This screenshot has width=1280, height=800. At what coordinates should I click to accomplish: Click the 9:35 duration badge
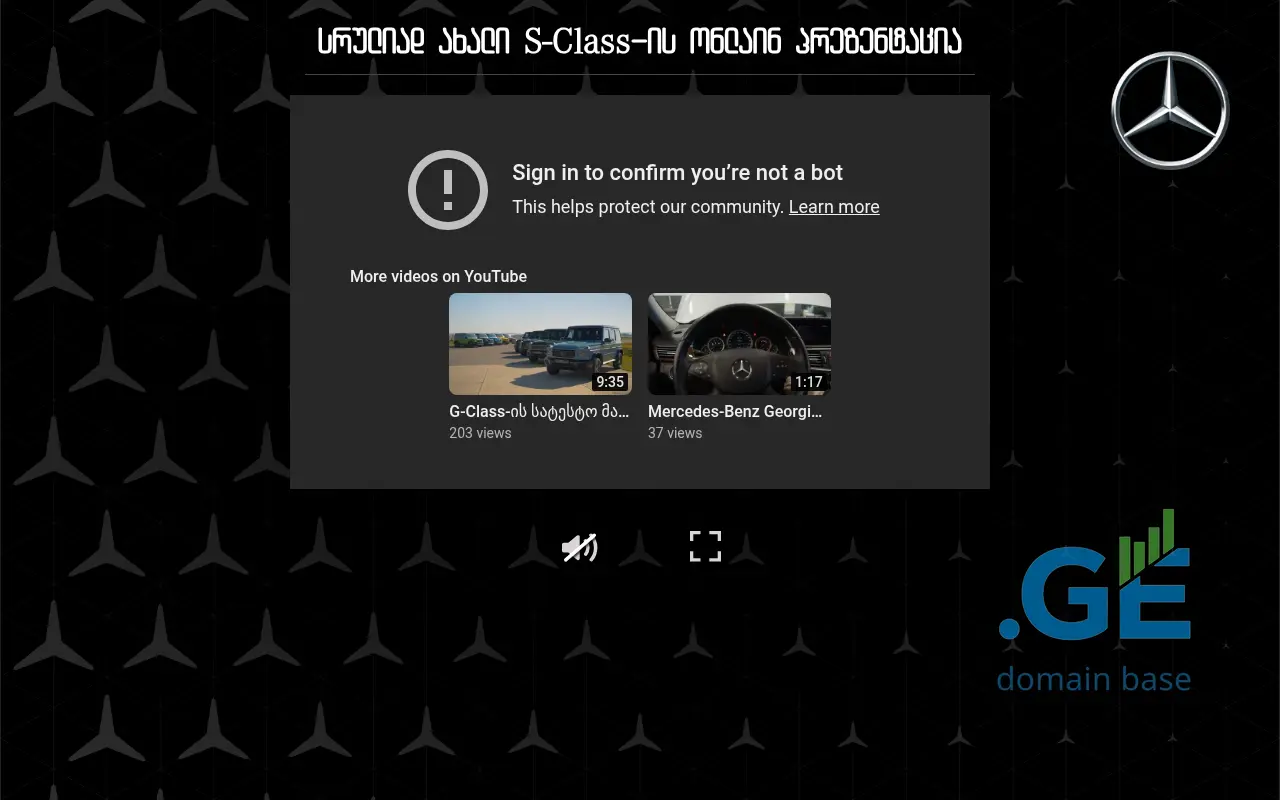click(609, 382)
